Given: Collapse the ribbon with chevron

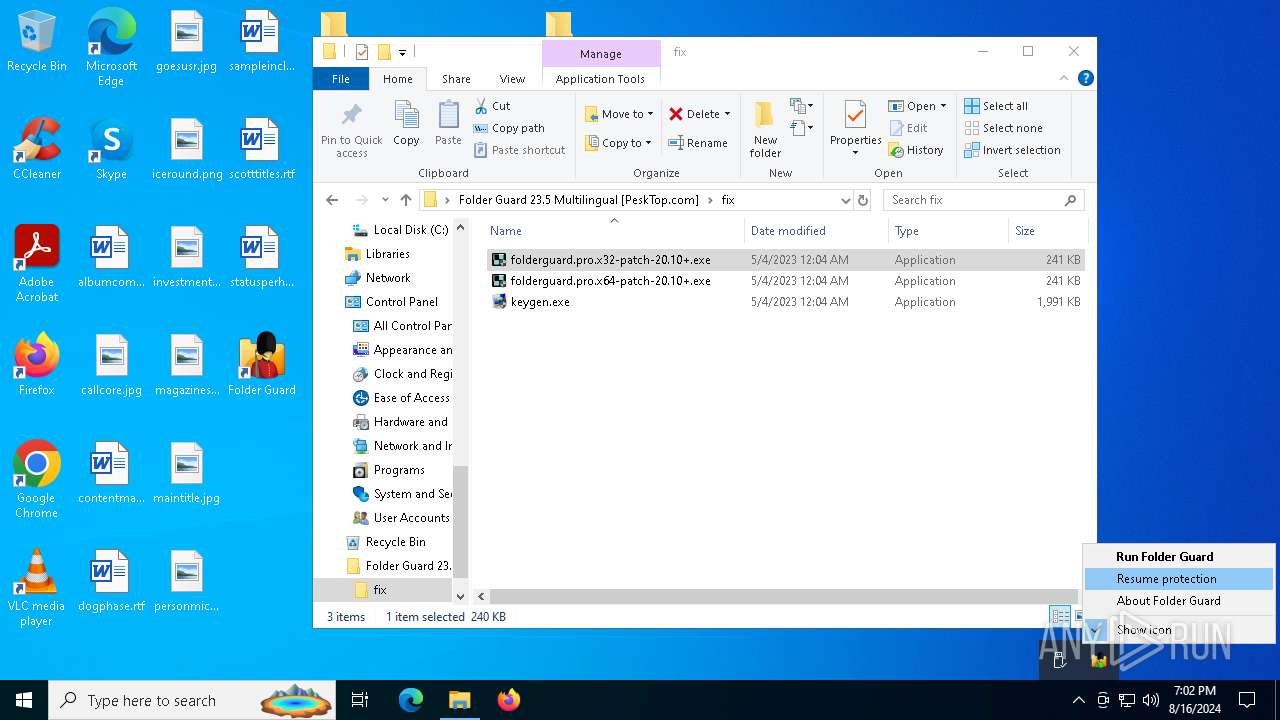Looking at the screenshot, I should tap(1064, 78).
